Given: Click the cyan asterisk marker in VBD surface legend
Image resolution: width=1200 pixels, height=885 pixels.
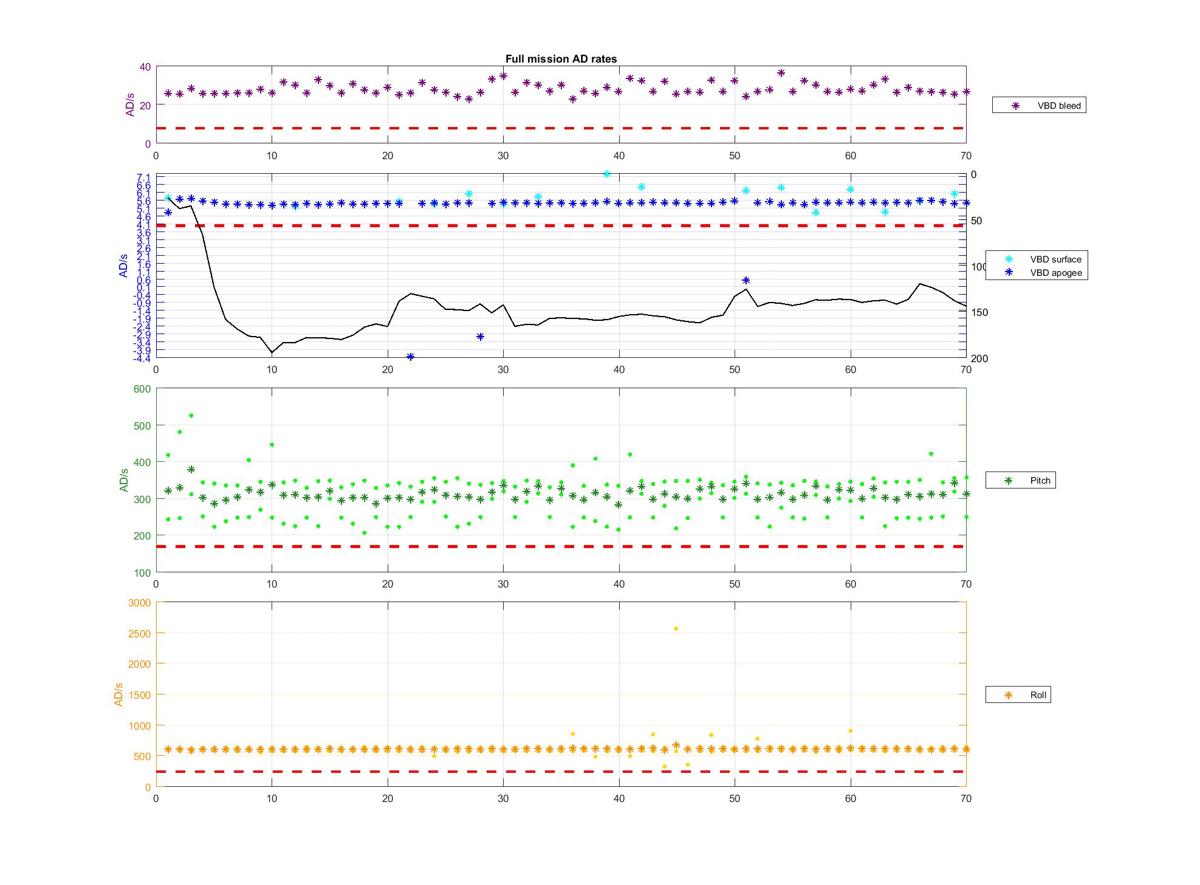Looking at the screenshot, I should click(x=1008, y=259).
